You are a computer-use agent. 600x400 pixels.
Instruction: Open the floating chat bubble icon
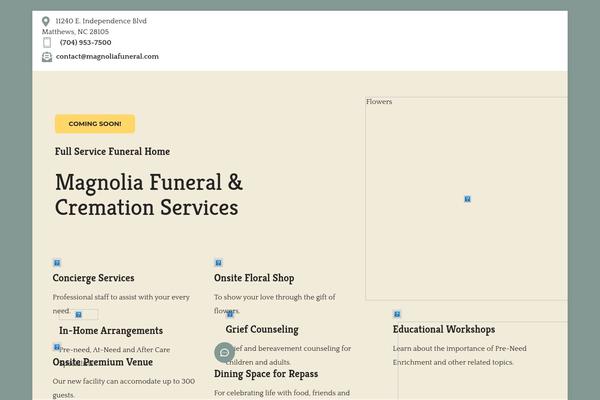[224, 353]
